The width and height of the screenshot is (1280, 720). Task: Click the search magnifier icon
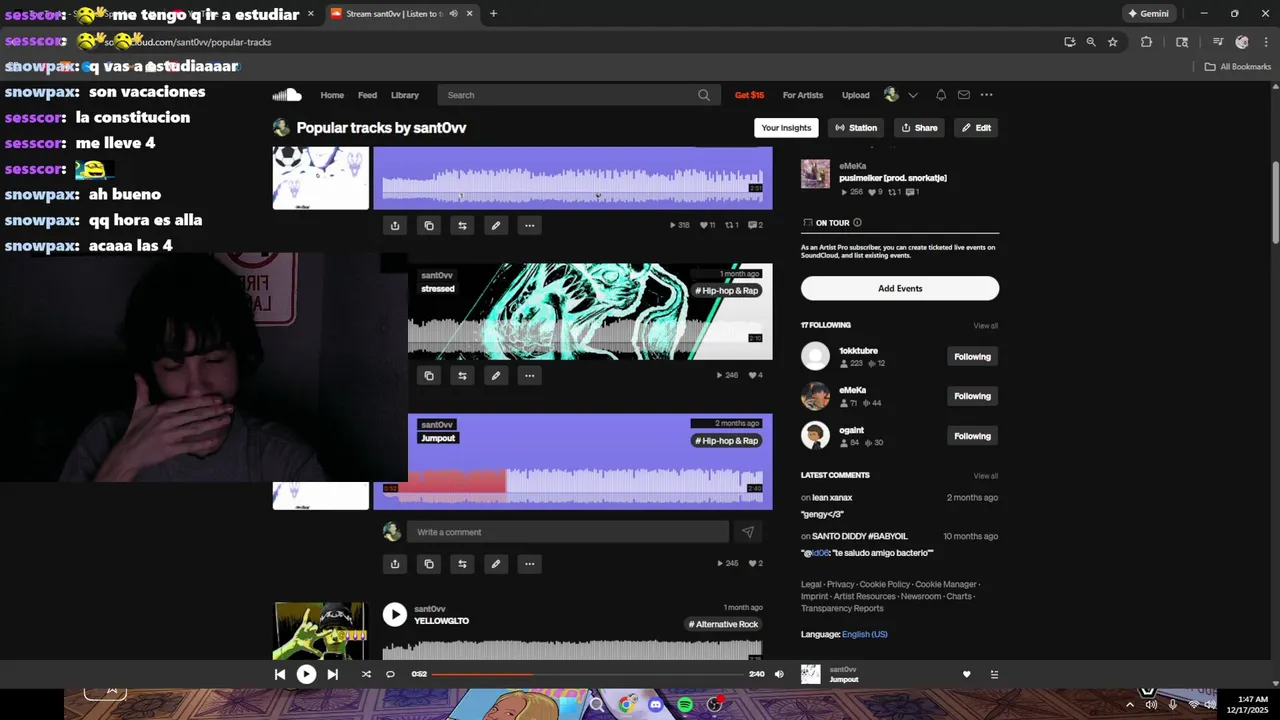pos(704,95)
